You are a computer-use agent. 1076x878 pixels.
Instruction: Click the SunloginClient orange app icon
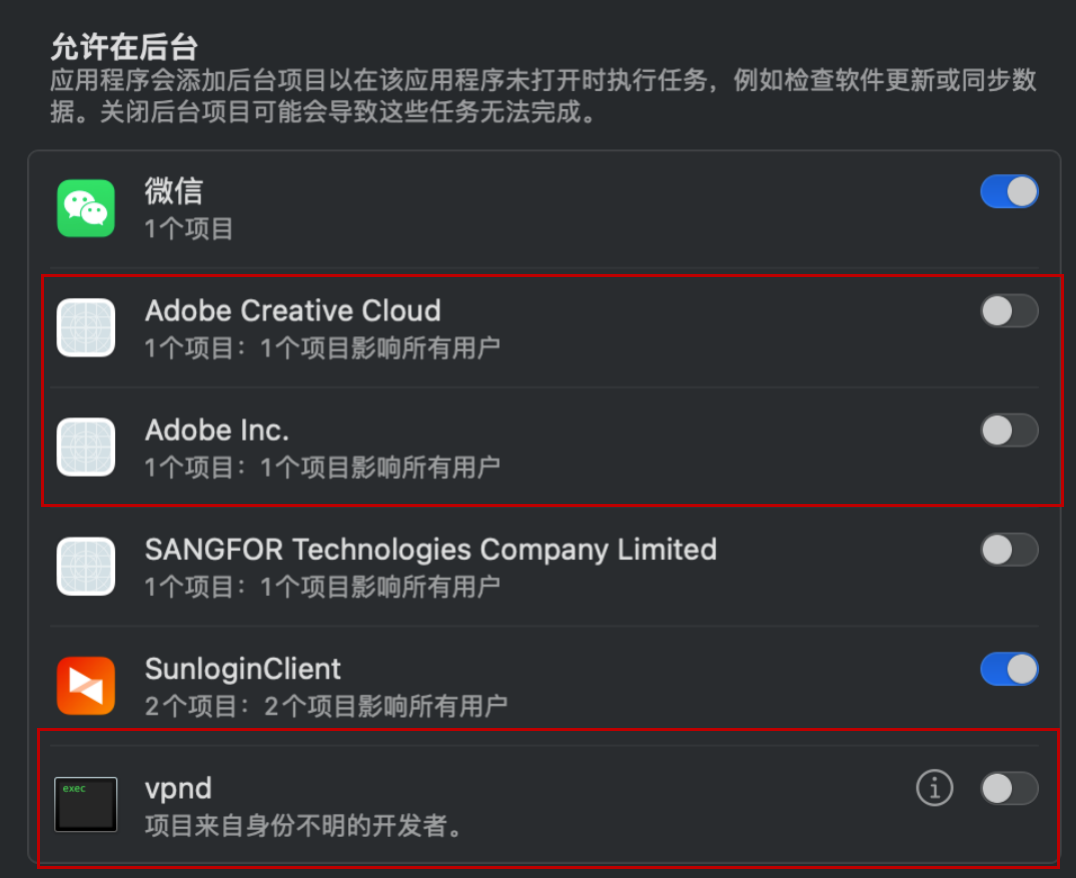point(86,685)
